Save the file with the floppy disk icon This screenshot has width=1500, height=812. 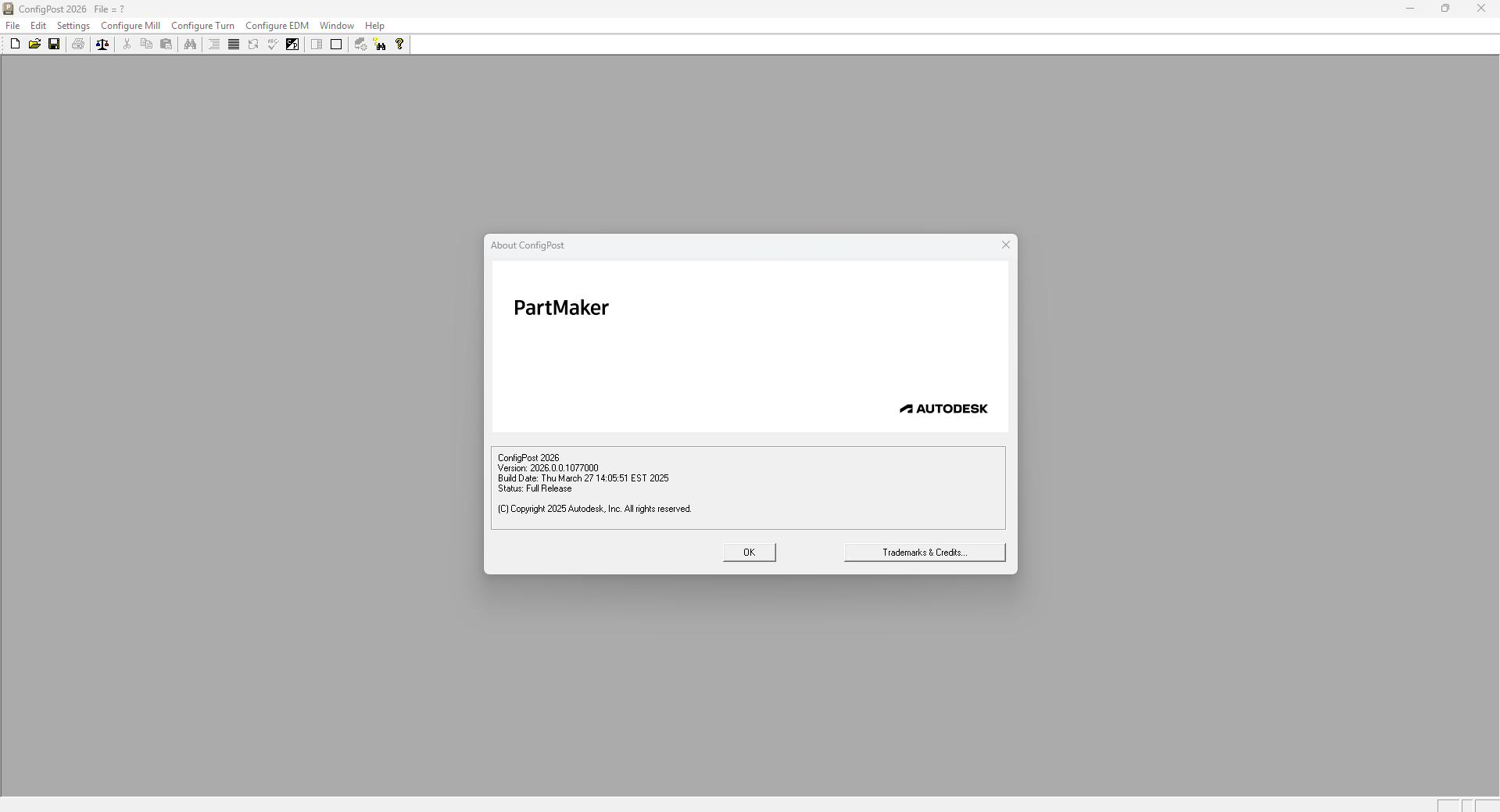pos(54,45)
